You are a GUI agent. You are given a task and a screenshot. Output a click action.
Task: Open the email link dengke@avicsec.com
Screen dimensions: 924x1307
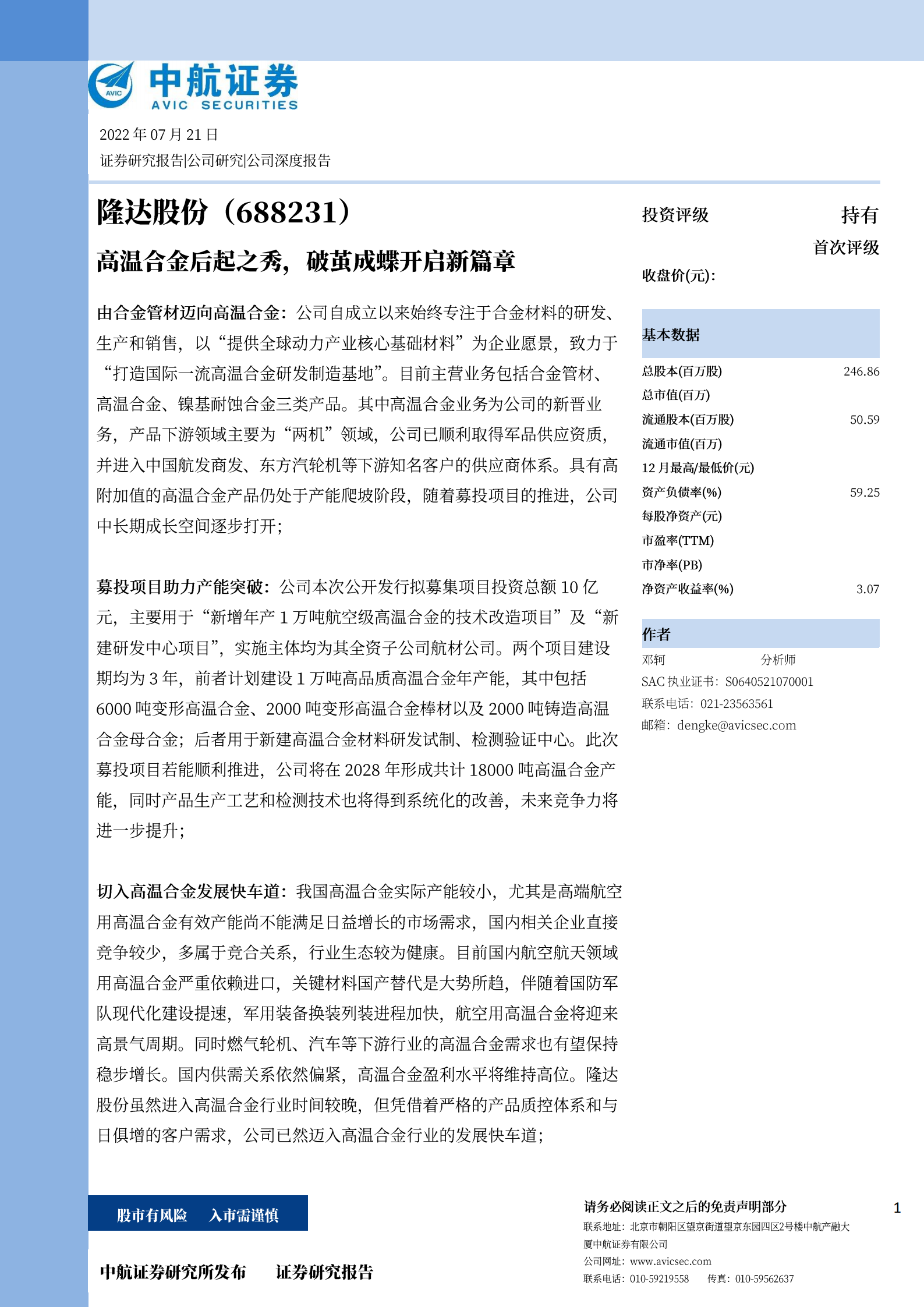pos(737,725)
